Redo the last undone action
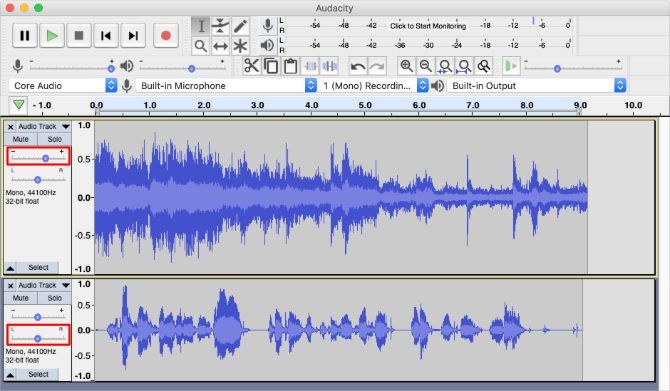 click(377, 66)
